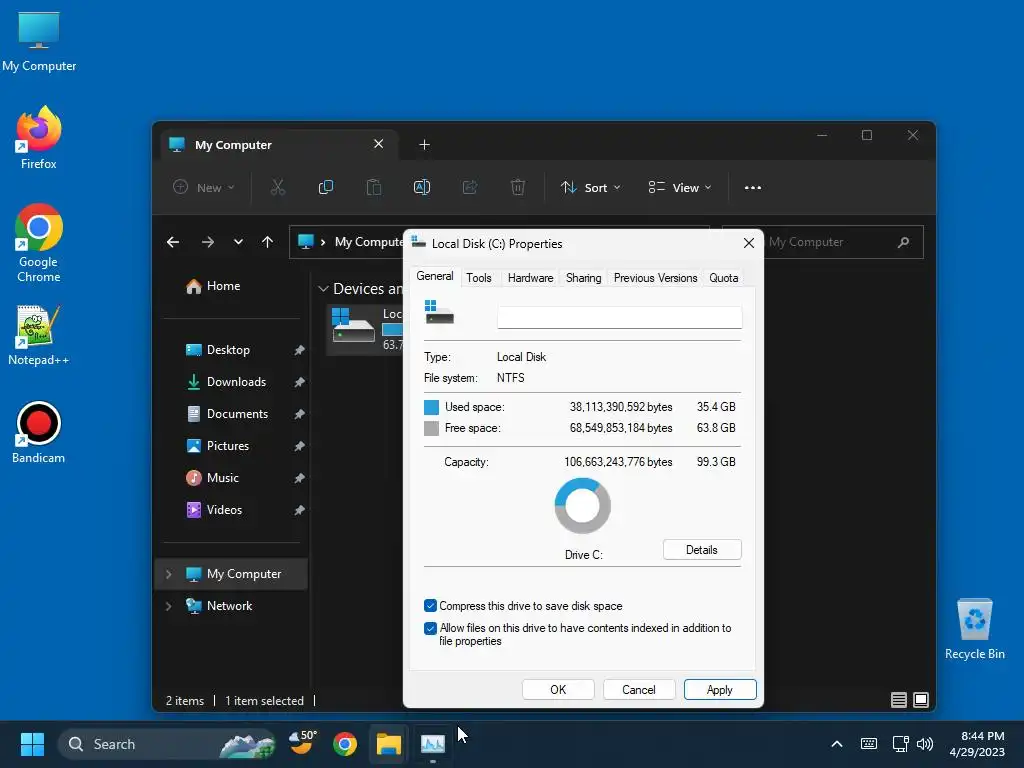Screen dimensions: 1024x768
Task: Open the View dropdown
Action: (679, 187)
